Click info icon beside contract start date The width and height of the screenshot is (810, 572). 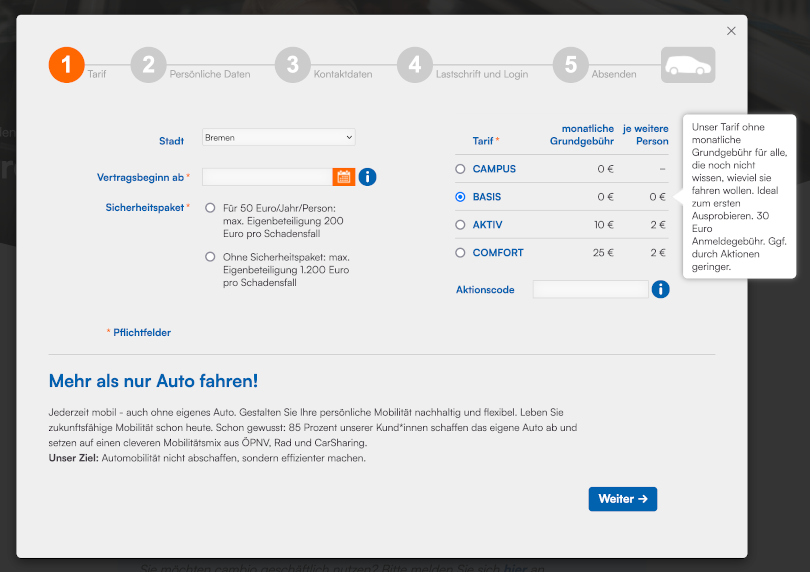(x=367, y=177)
